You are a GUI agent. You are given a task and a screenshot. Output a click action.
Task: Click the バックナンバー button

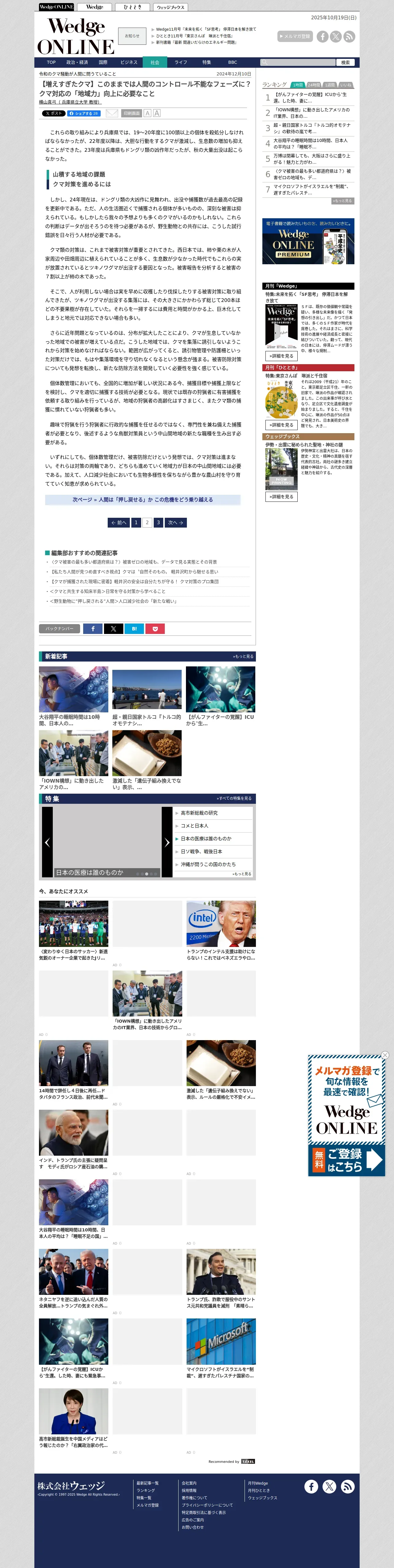[60, 629]
